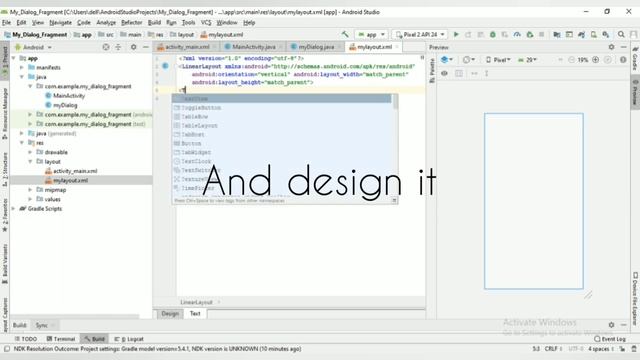Expand the mipmap folder
Image resolution: width=640 pixels, height=360 pixels.
pos(30,190)
